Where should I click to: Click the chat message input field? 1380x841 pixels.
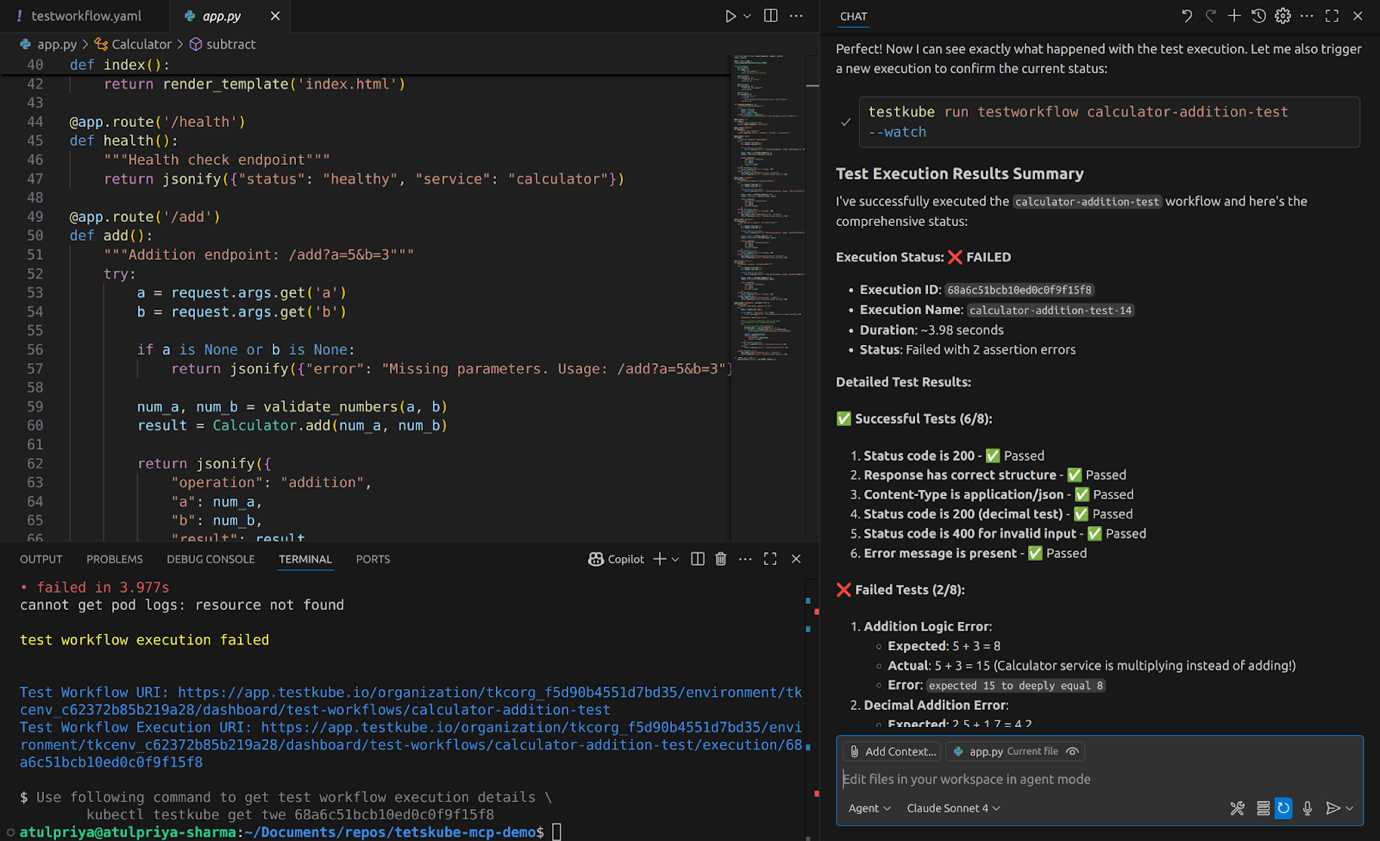1098,779
